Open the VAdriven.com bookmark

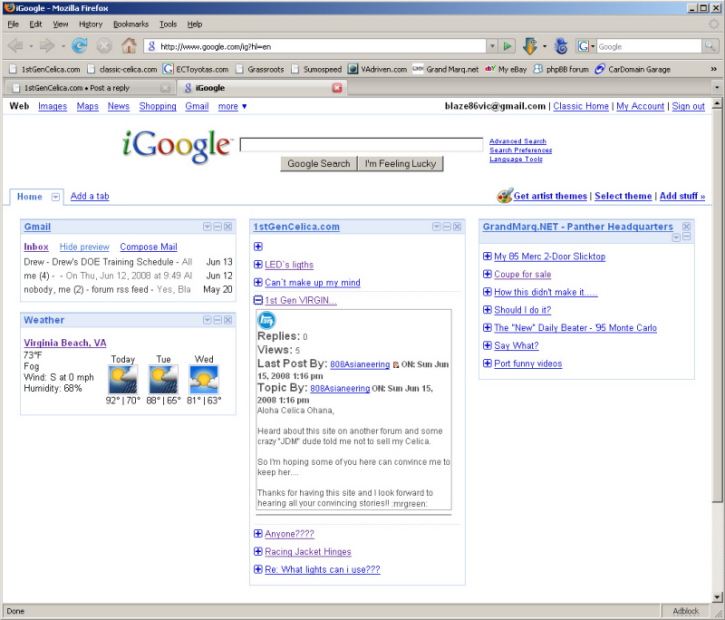(x=377, y=69)
